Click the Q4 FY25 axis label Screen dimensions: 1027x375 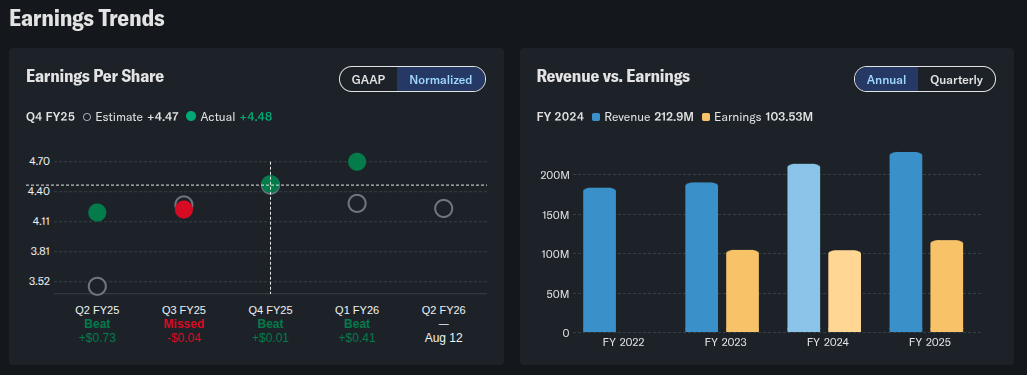(x=271, y=310)
